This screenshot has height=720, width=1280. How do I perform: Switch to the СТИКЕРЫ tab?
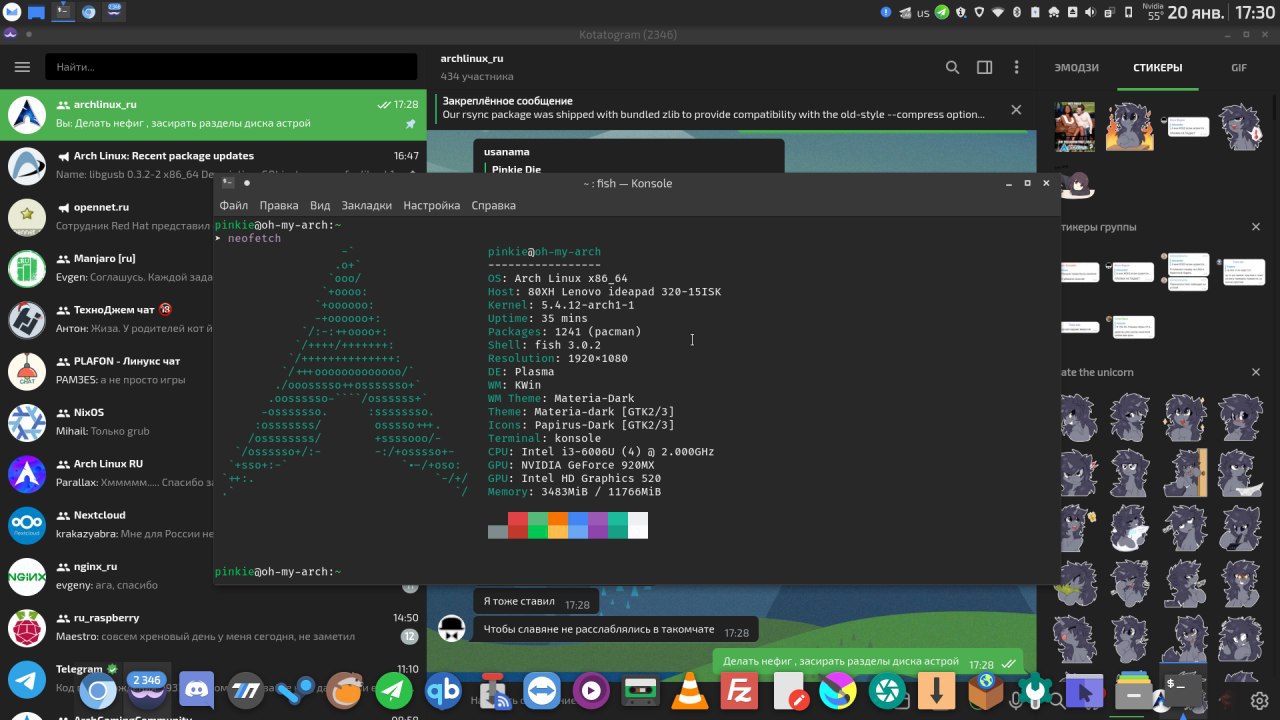1157,67
